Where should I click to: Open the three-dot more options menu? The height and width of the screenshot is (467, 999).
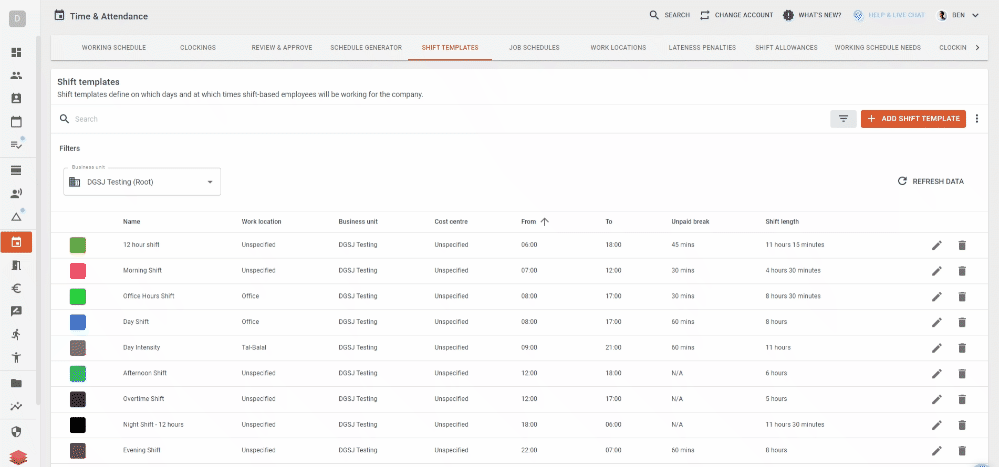click(977, 119)
